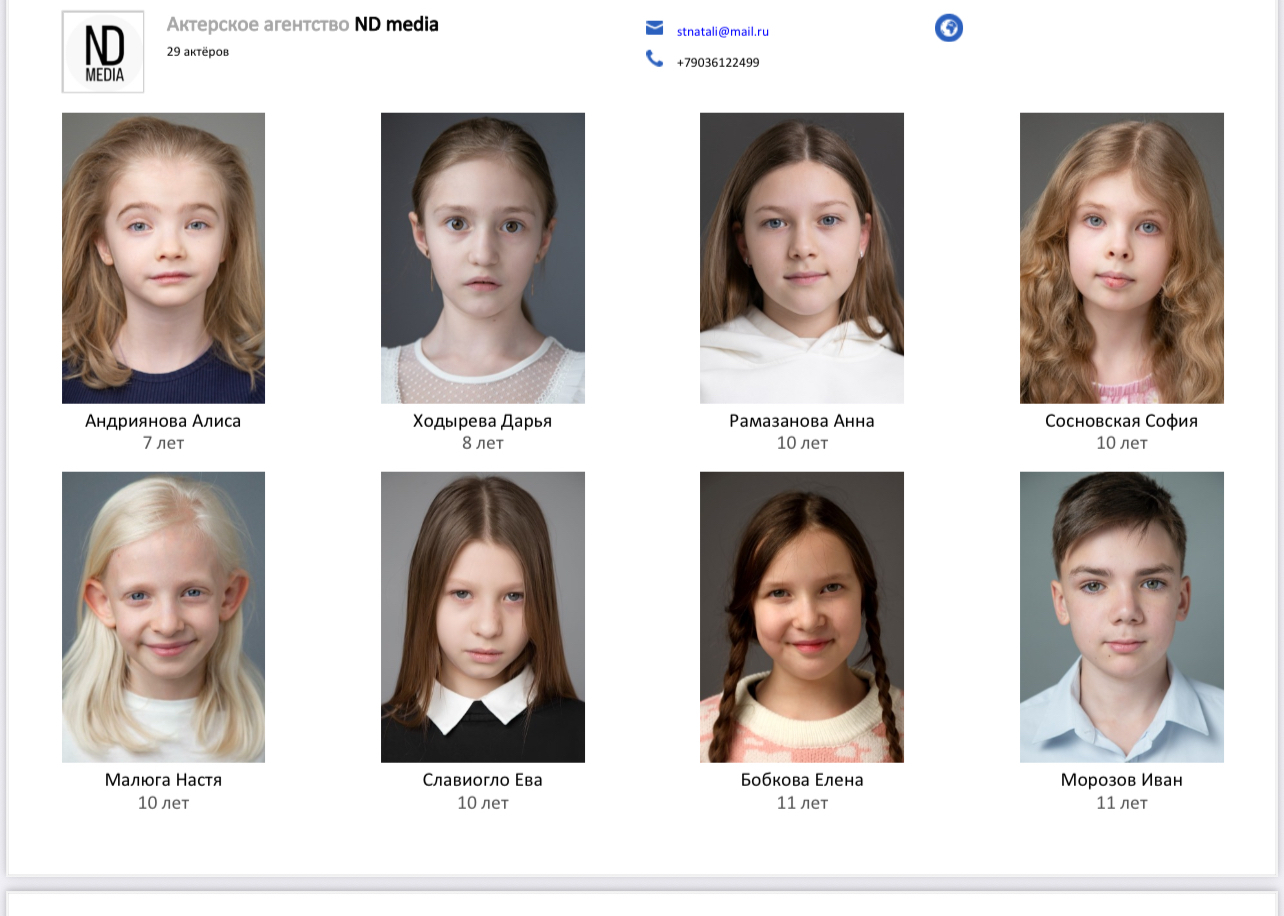Click the '29 актёров' count text

(x=198, y=51)
